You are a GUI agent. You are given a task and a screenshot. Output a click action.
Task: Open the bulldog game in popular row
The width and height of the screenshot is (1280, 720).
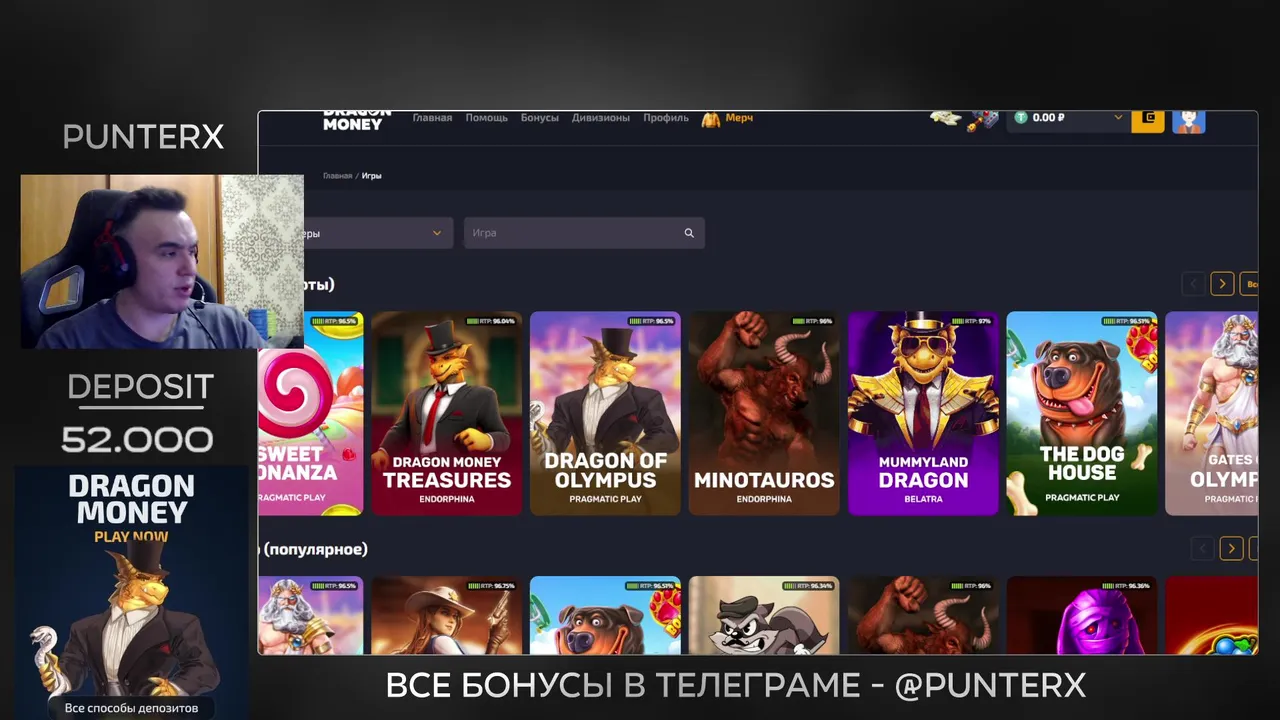pyautogui.click(x=605, y=615)
